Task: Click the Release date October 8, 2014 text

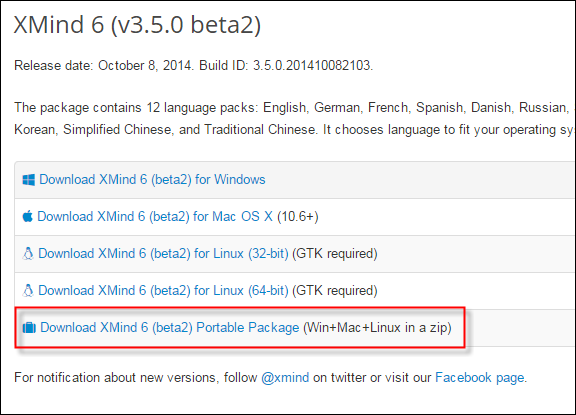Action: [x=104, y=65]
